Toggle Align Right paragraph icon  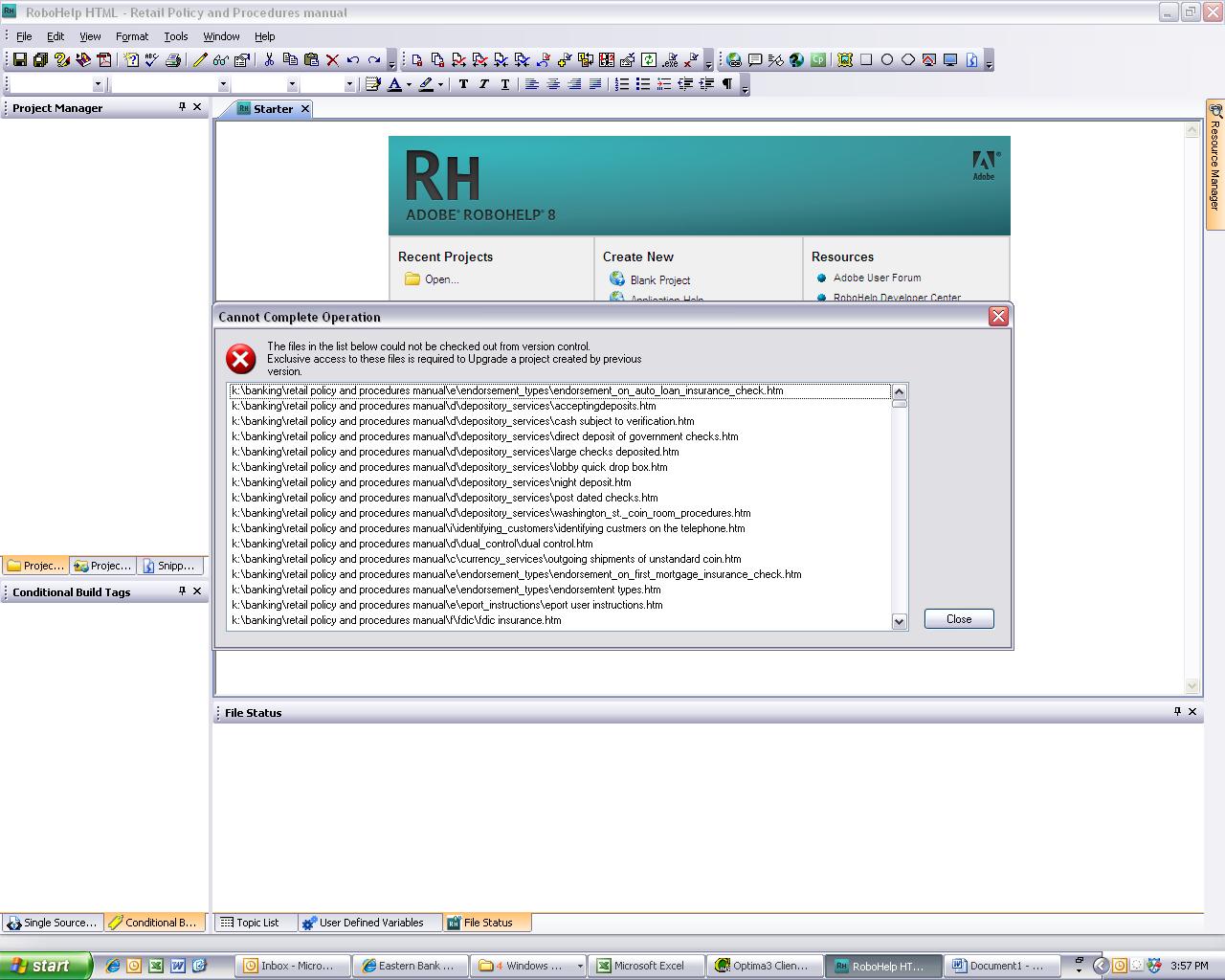click(x=574, y=84)
